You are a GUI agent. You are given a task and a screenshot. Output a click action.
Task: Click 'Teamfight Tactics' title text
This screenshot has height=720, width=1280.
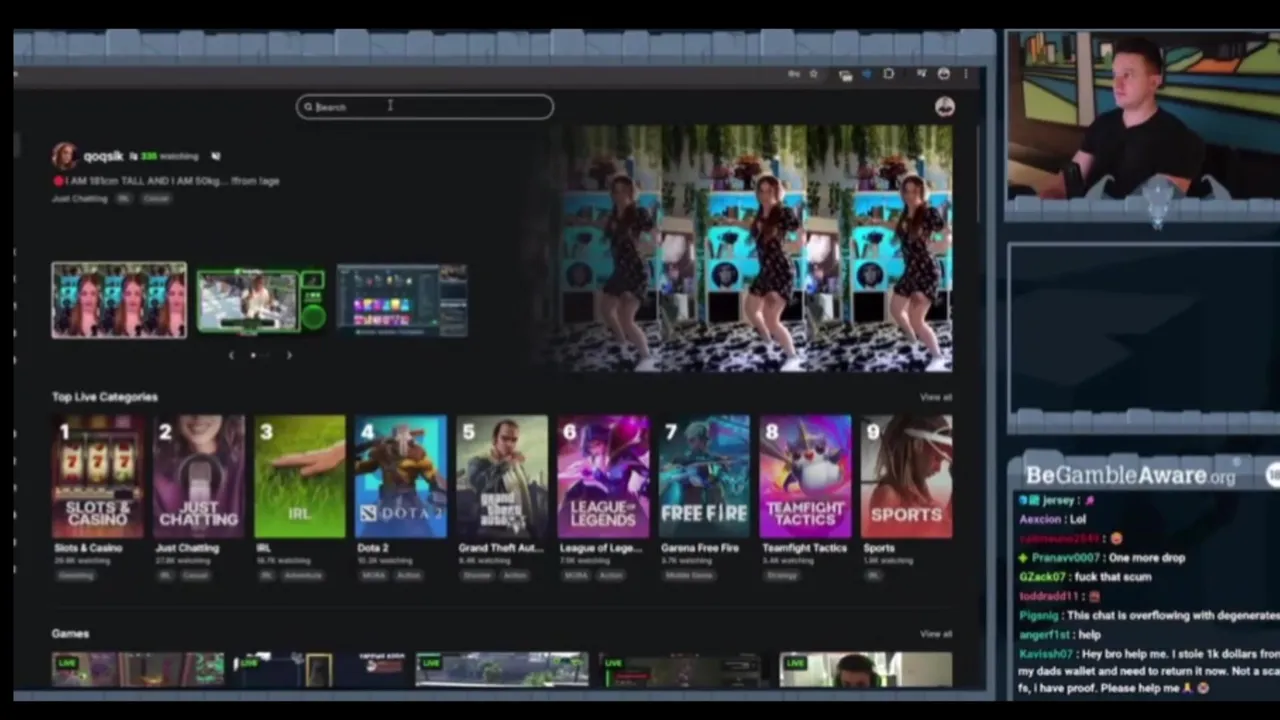click(804, 548)
